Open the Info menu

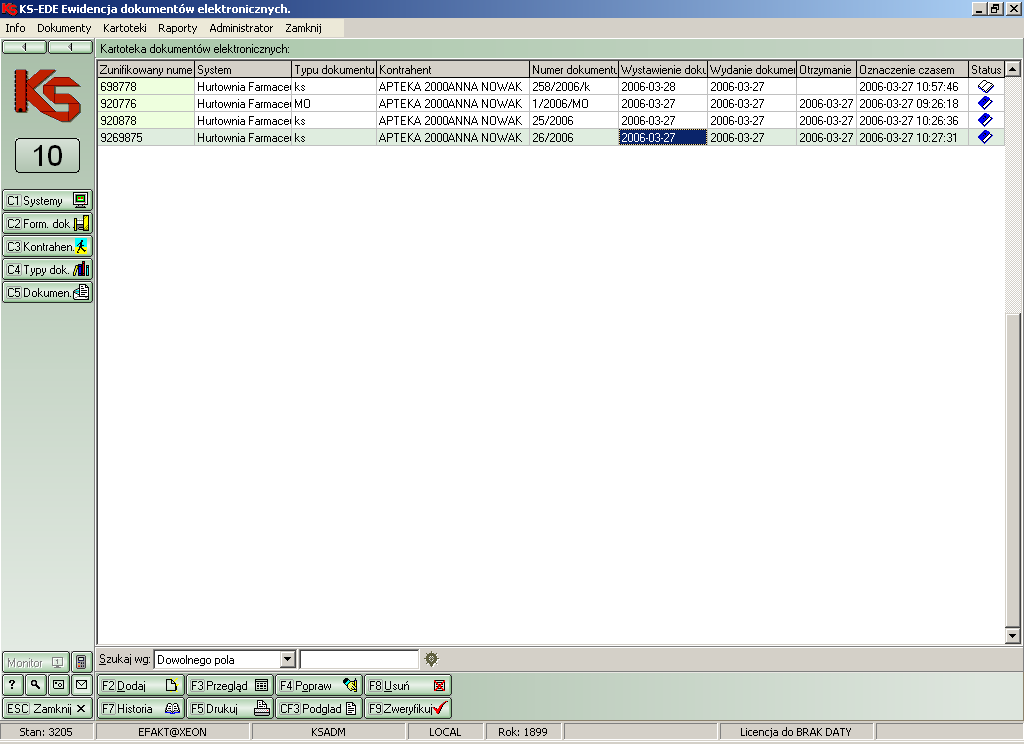click(15, 28)
